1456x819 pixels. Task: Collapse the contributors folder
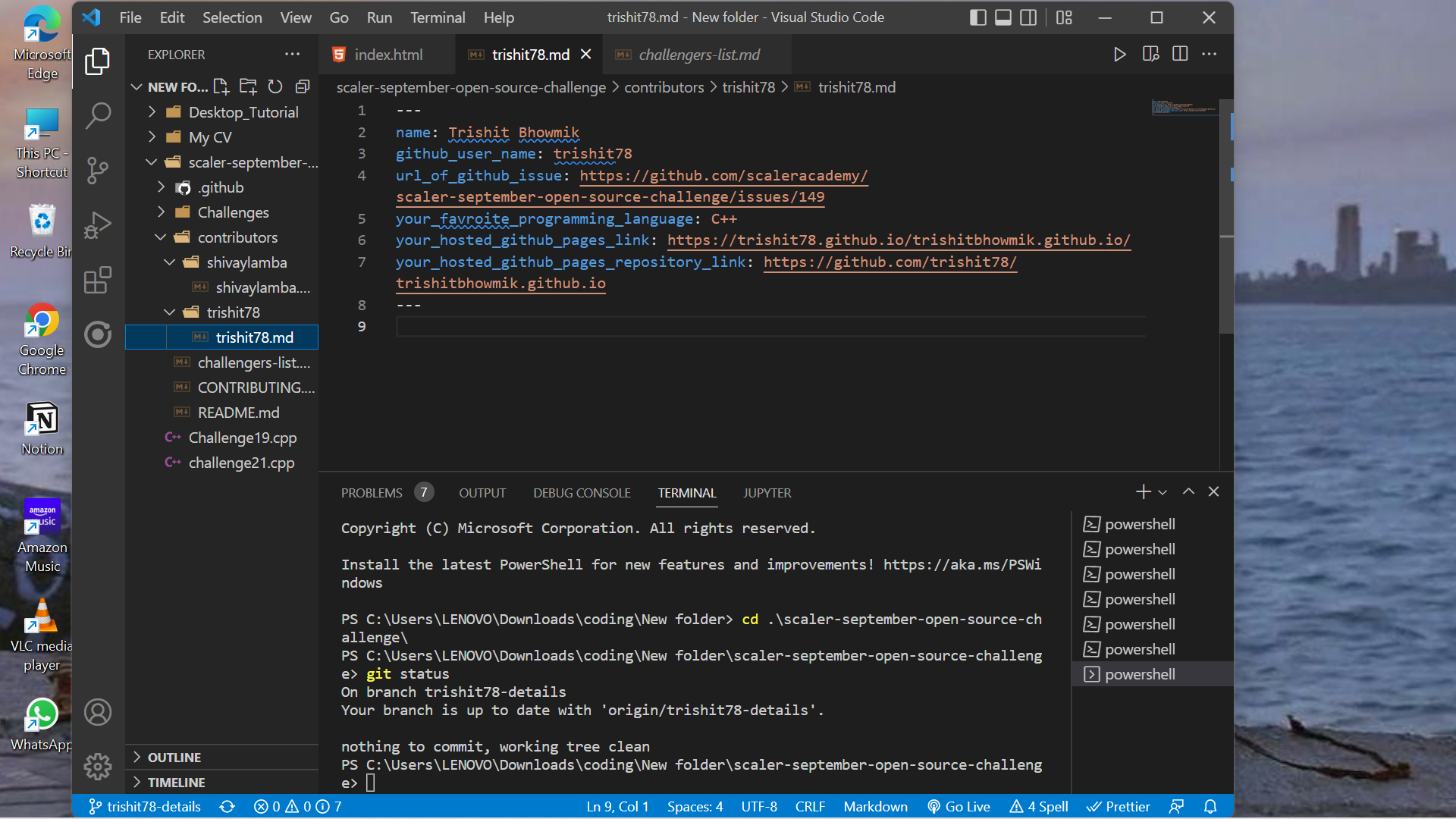click(x=161, y=237)
